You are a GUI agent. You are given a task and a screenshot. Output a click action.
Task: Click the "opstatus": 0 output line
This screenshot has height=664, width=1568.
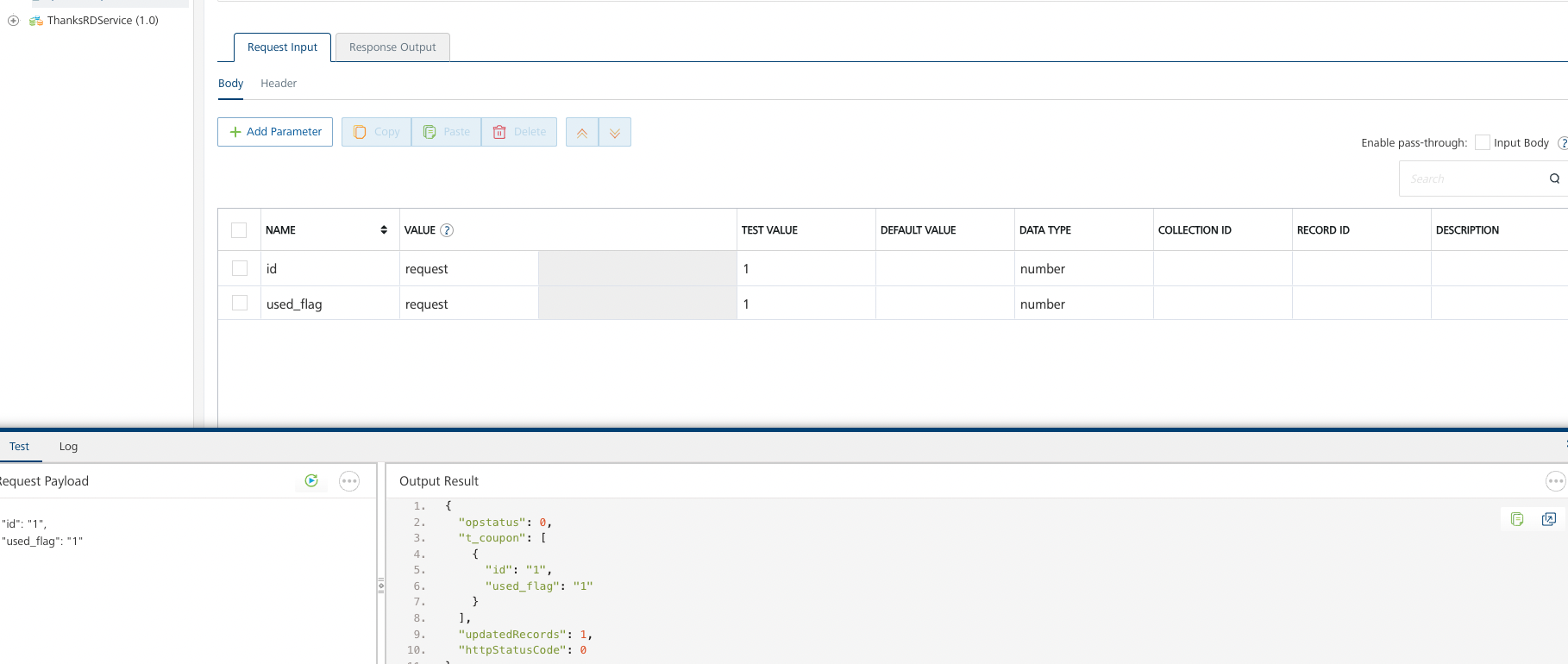505,523
